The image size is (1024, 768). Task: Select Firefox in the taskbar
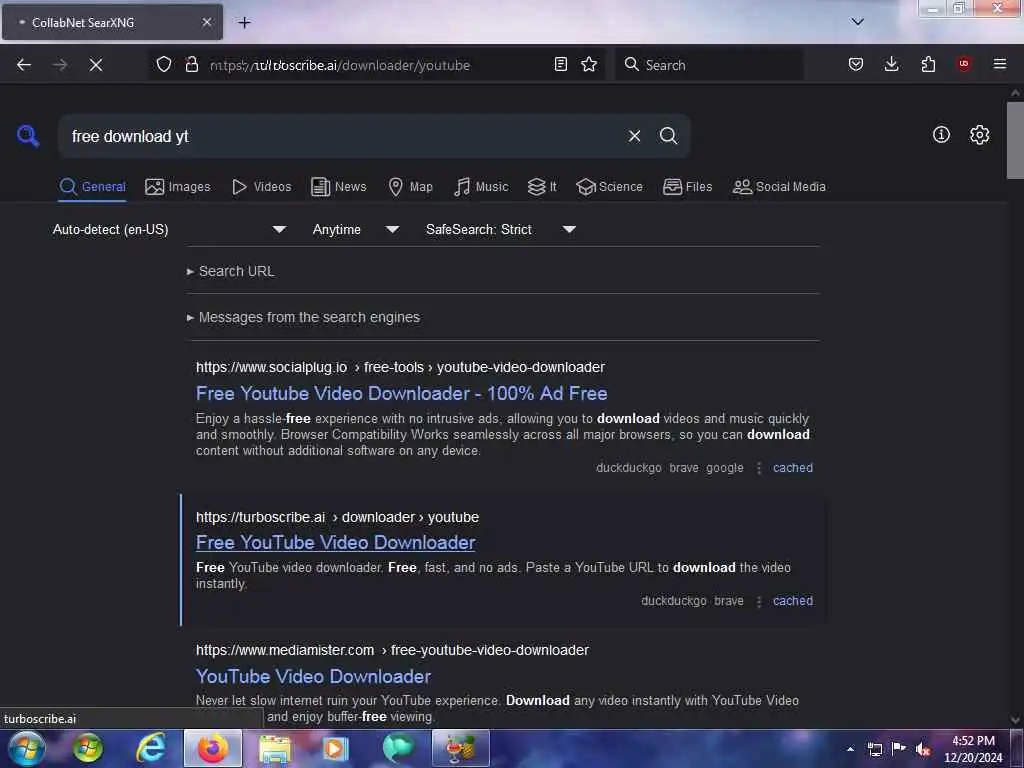click(x=212, y=748)
